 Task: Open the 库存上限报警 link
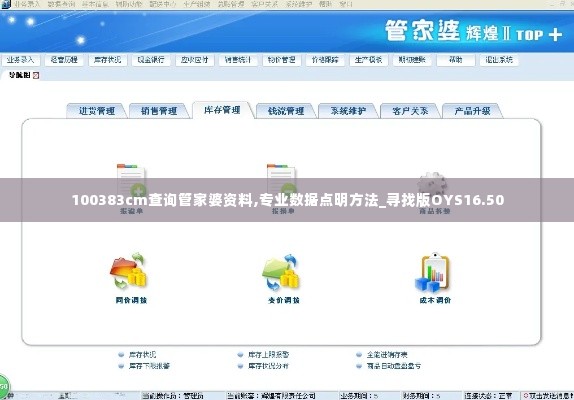[x=269, y=355]
